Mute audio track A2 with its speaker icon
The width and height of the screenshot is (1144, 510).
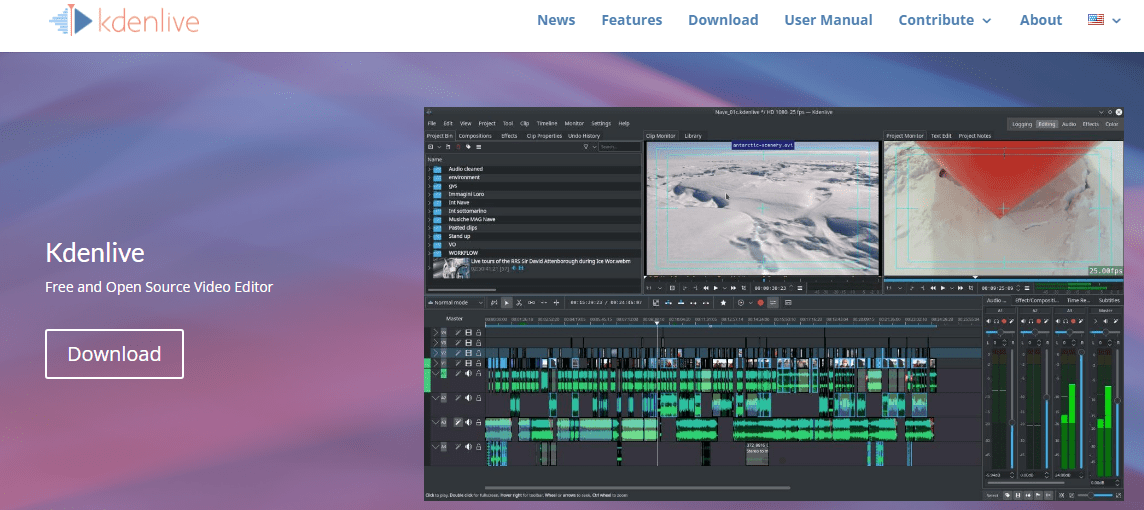click(x=468, y=398)
